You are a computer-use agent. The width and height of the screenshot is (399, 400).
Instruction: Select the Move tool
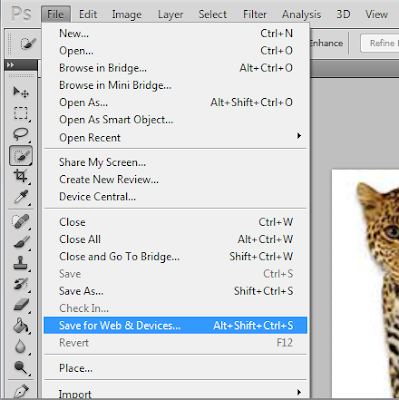pos(21,92)
